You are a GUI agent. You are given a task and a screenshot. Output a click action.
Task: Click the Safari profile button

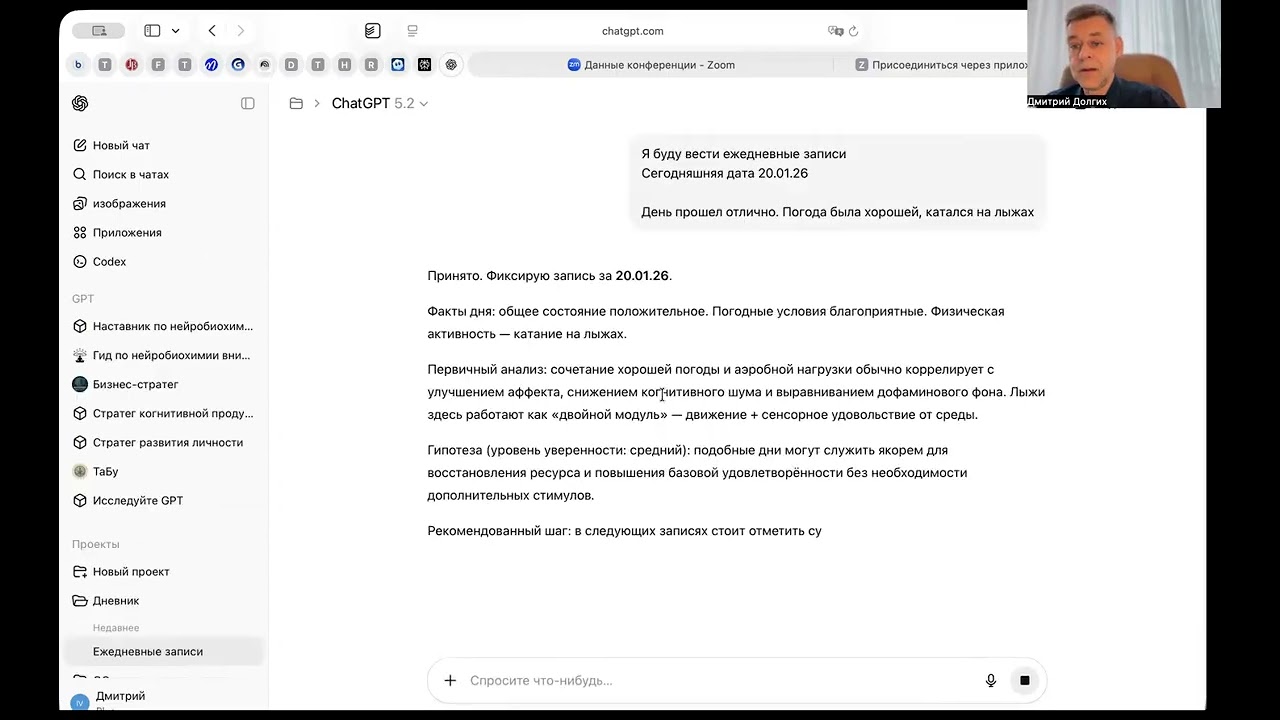[x=99, y=31]
